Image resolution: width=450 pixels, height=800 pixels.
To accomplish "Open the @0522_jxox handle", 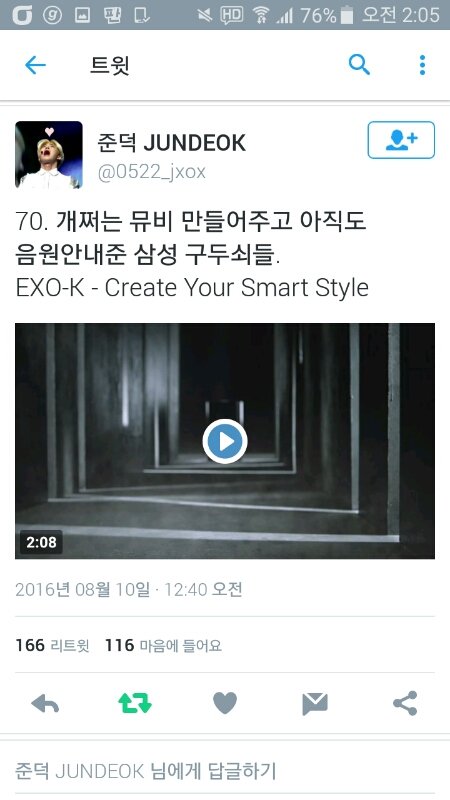I will (152, 172).
